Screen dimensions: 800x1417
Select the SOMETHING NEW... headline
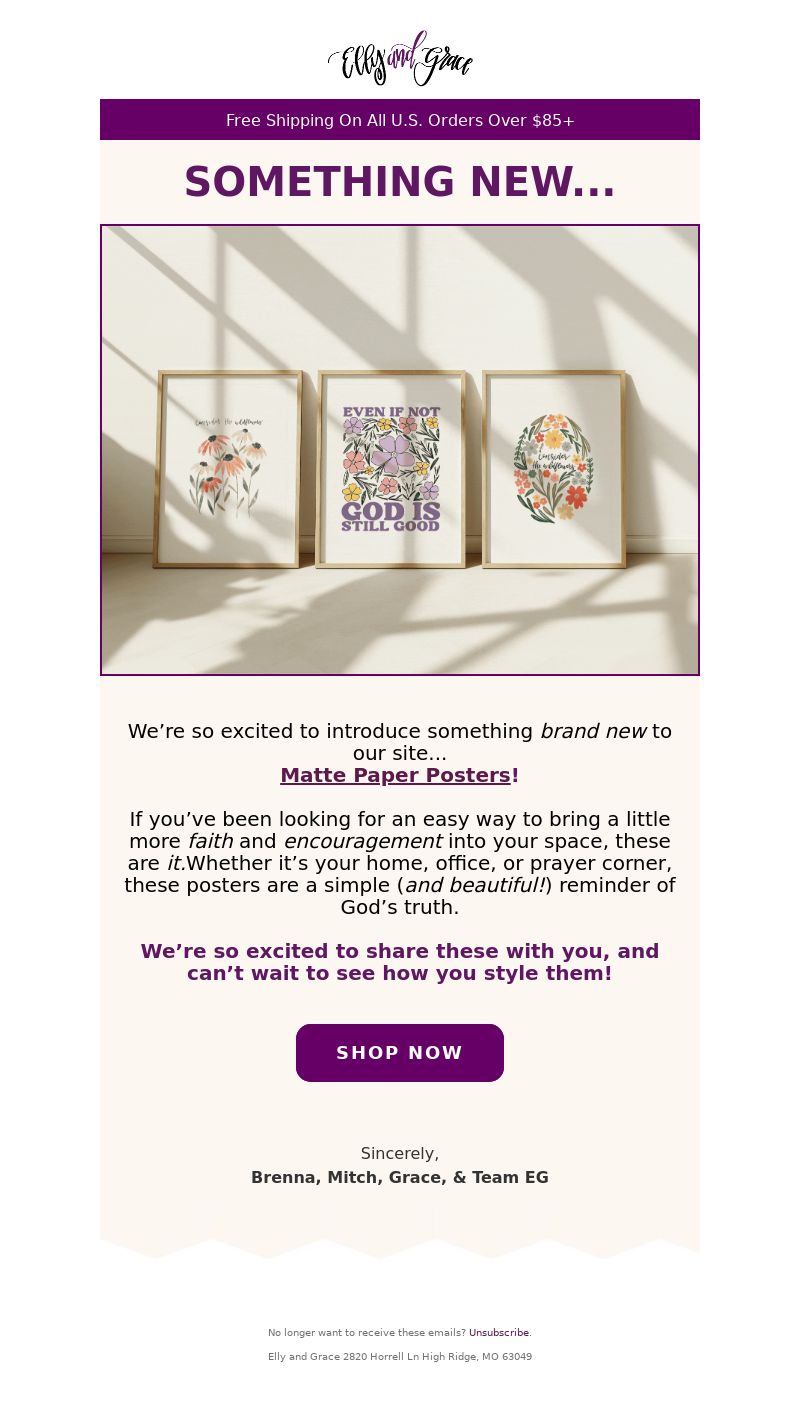click(400, 182)
